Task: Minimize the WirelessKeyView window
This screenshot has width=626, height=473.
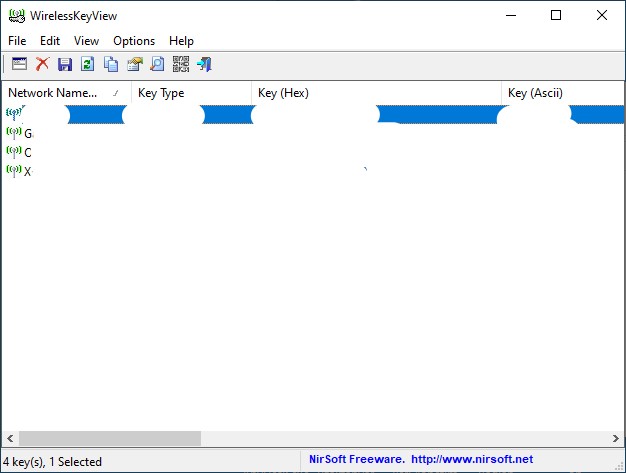Action: (511, 15)
